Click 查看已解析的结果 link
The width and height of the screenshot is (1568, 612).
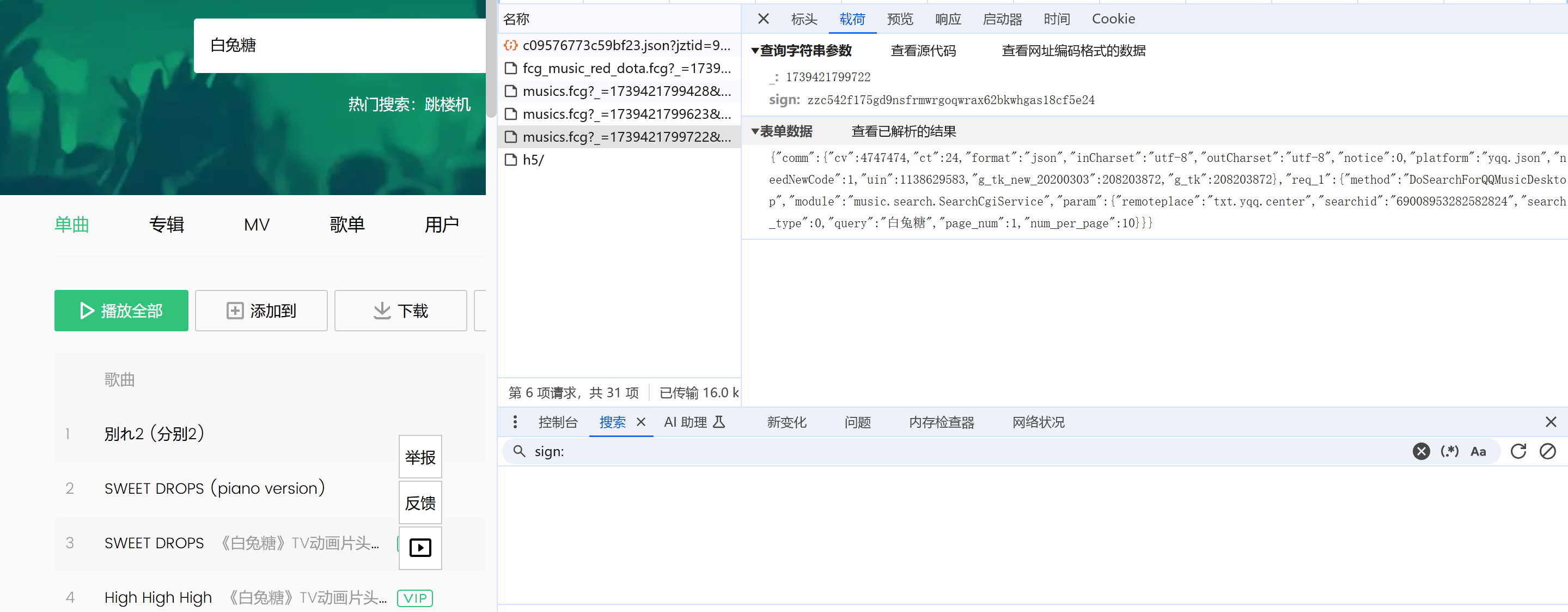click(x=904, y=131)
